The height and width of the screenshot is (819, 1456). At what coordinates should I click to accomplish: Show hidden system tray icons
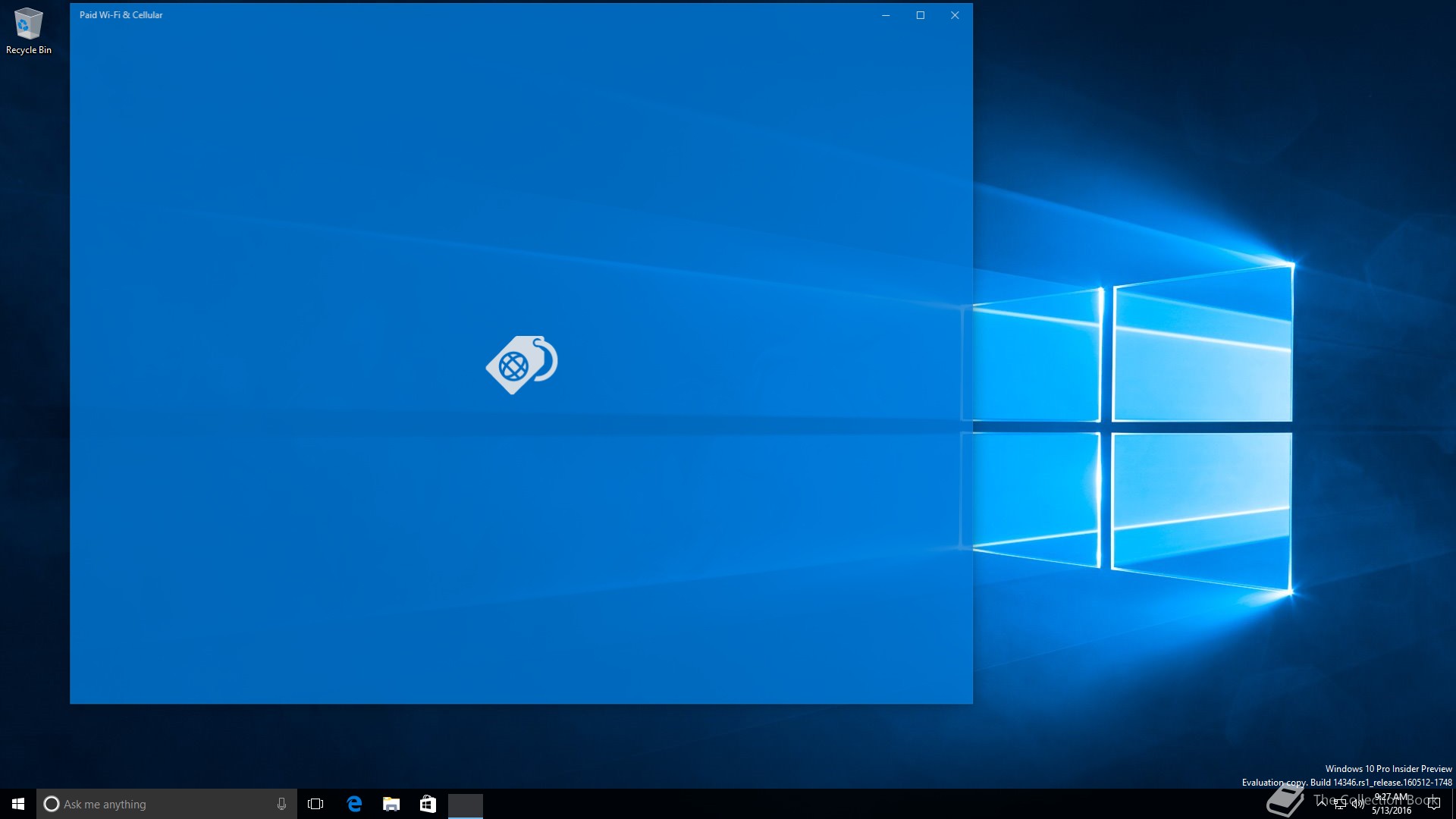click(x=1322, y=804)
